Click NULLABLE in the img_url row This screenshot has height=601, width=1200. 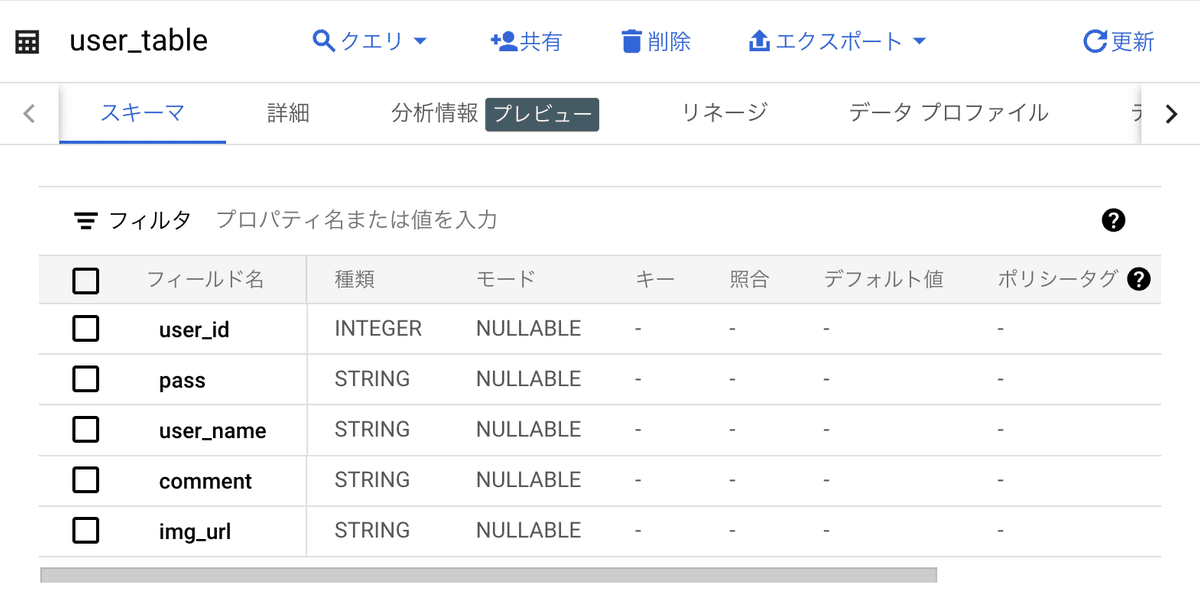[528, 530]
